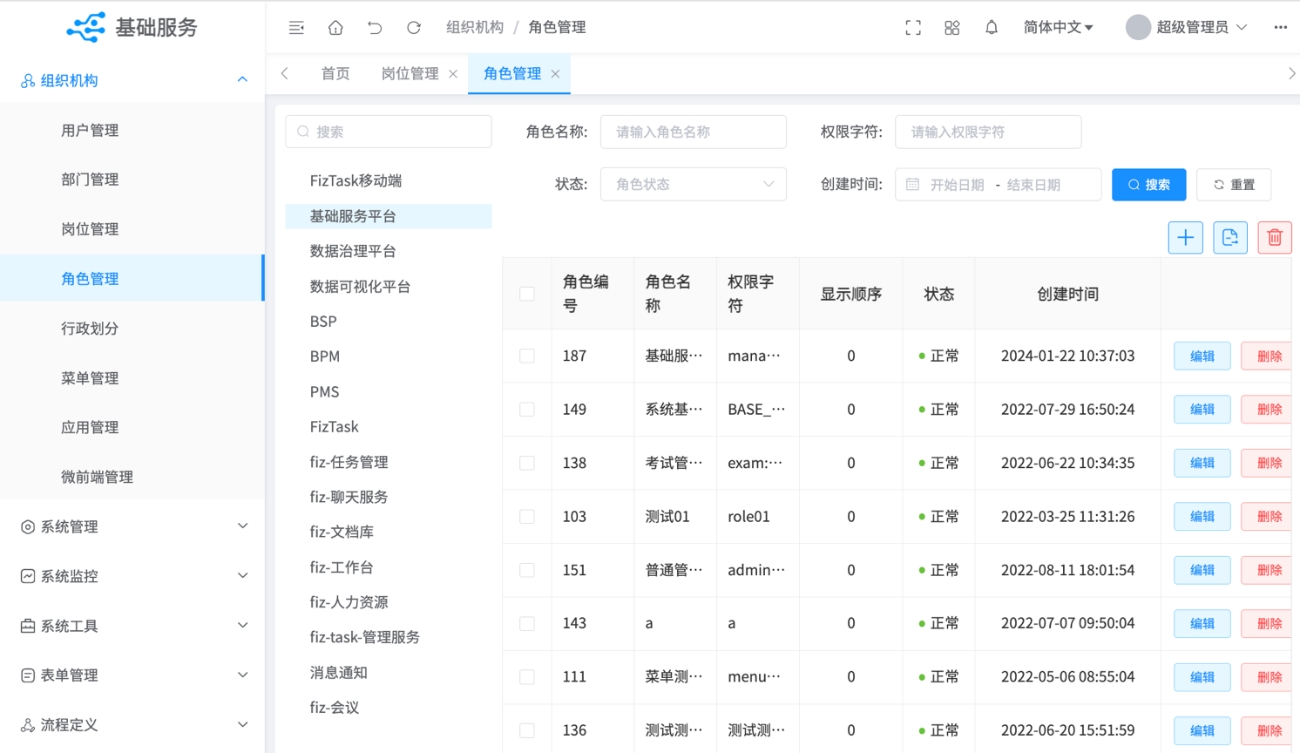1301x753 pixels.
Task: Batch delete using red trash icon
Action: [x=1275, y=237]
